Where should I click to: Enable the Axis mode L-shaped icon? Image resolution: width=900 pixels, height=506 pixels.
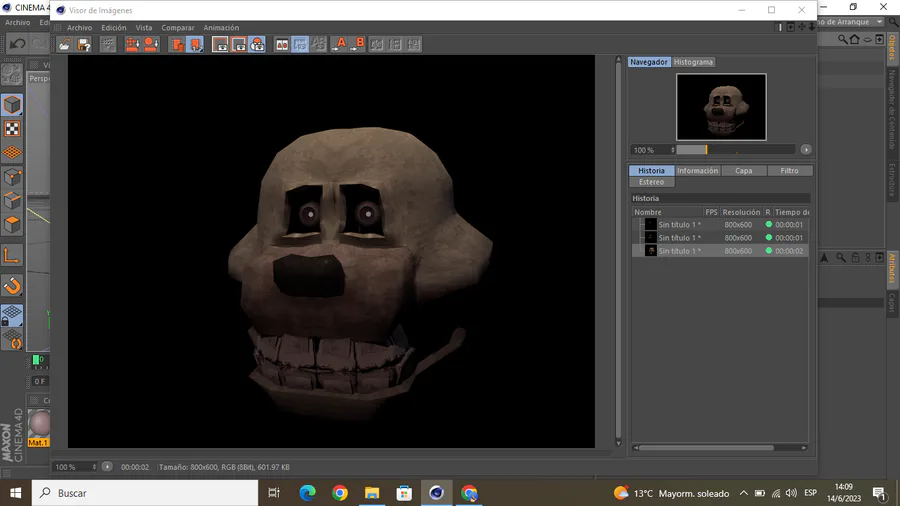pyautogui.click(x=12, y=255)
